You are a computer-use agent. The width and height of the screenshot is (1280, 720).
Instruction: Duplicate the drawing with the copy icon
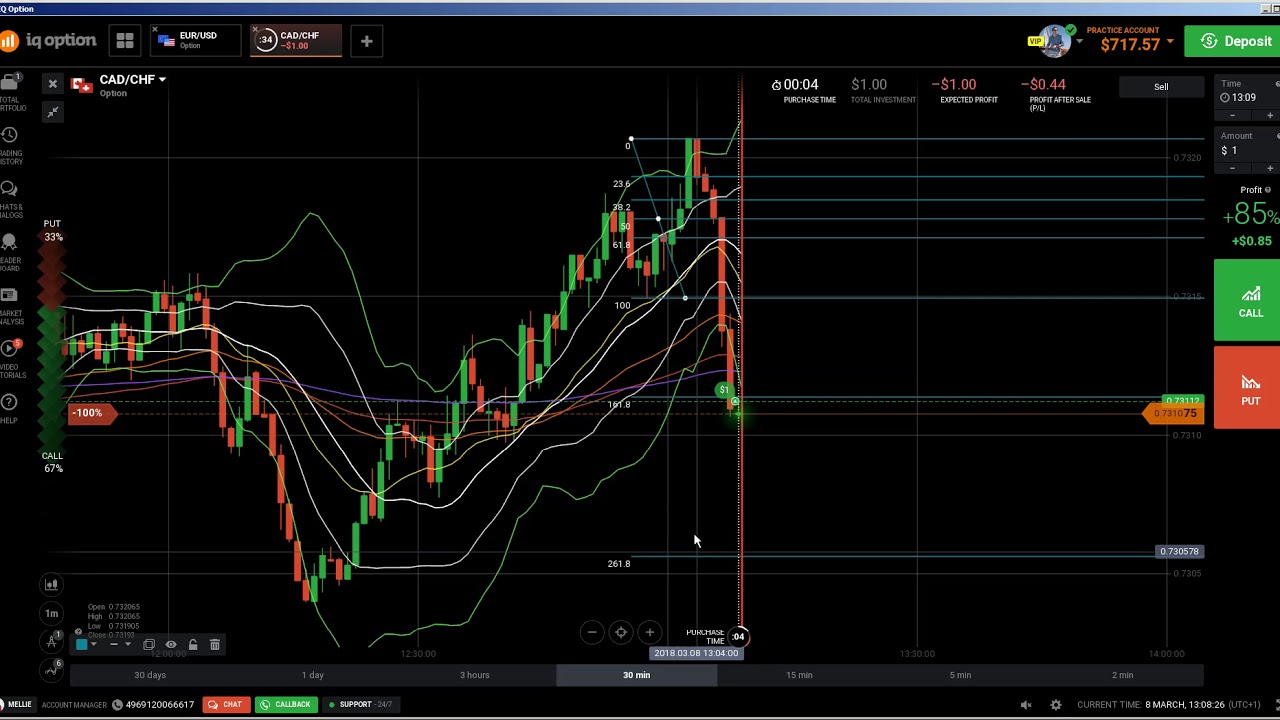coord(148,645)
